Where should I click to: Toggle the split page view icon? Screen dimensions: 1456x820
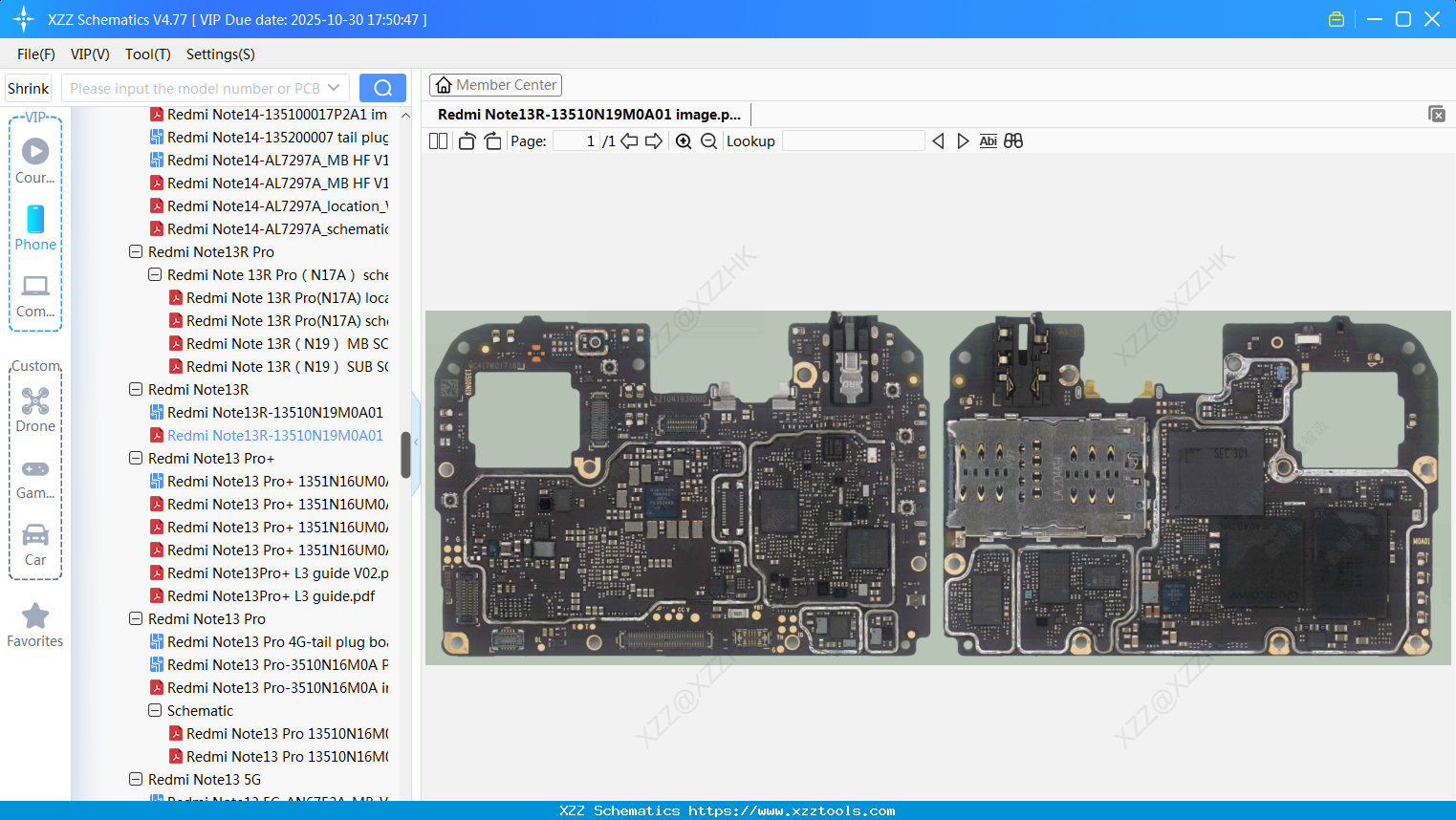pos(438,141)
